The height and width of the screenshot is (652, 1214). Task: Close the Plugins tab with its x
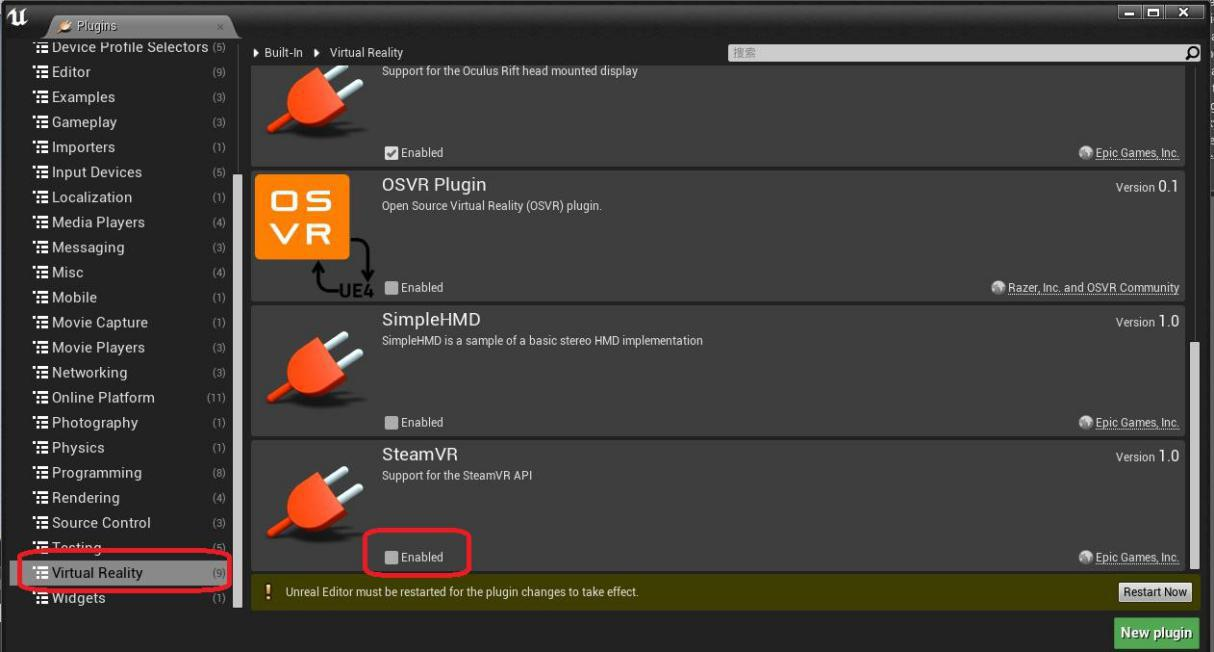220,27
